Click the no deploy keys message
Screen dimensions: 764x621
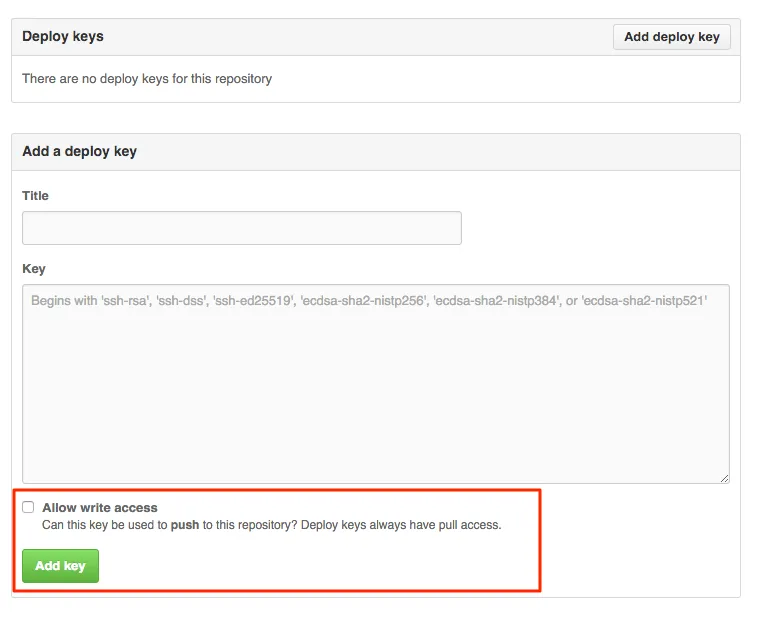147,78
